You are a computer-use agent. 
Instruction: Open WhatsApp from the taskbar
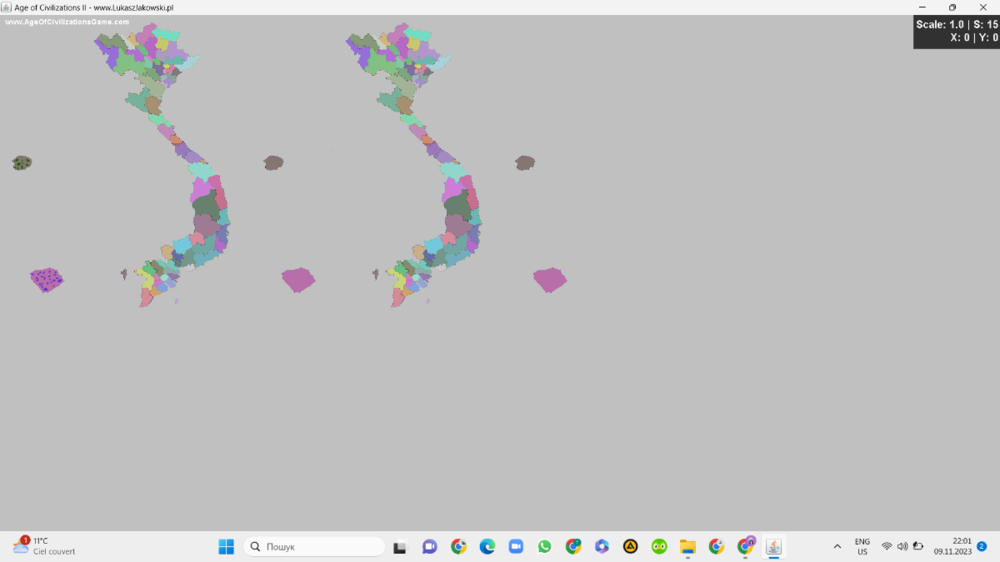click(x=545, y=547)
